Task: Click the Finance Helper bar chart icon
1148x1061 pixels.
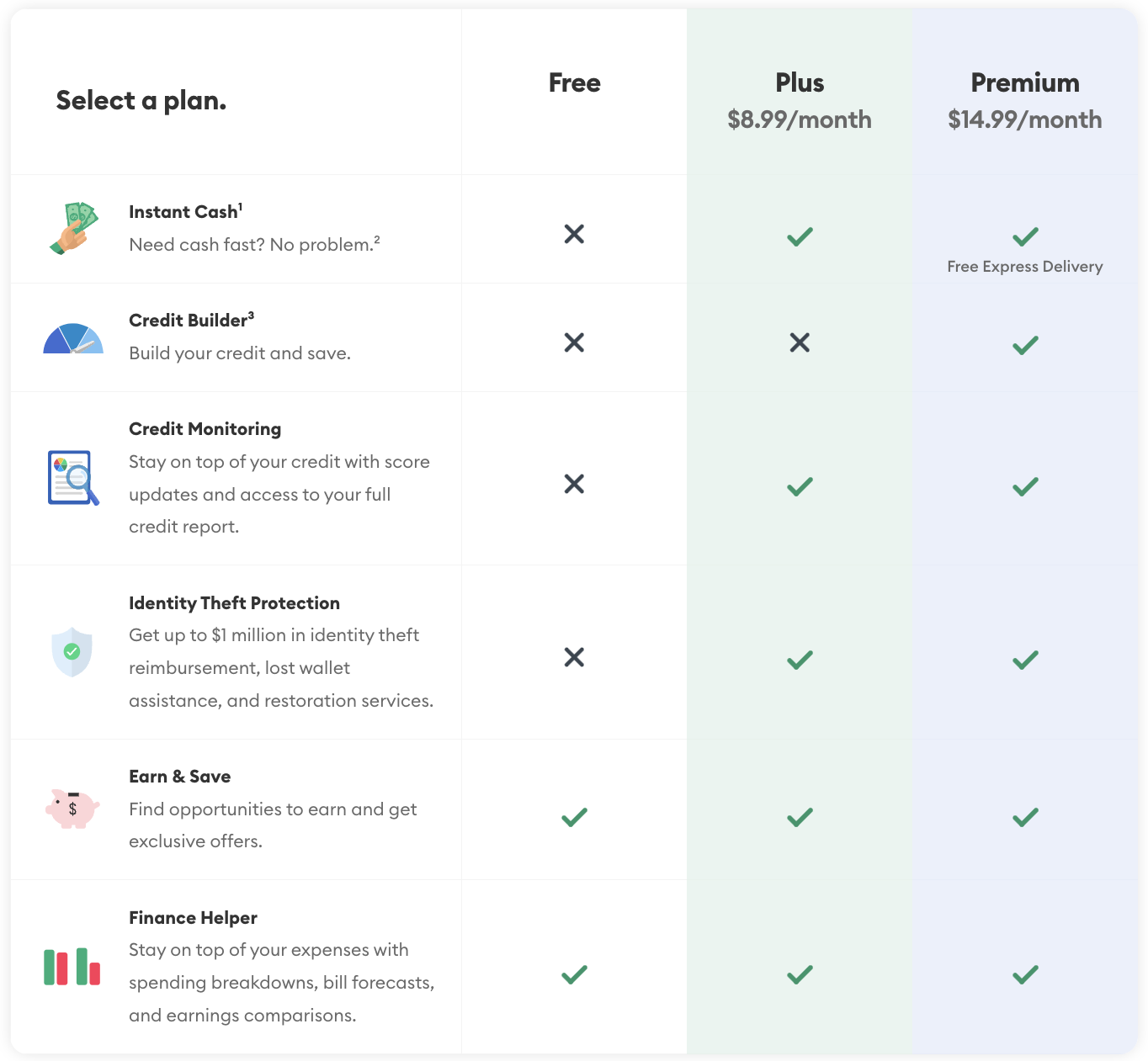Action: pos(72,967)
